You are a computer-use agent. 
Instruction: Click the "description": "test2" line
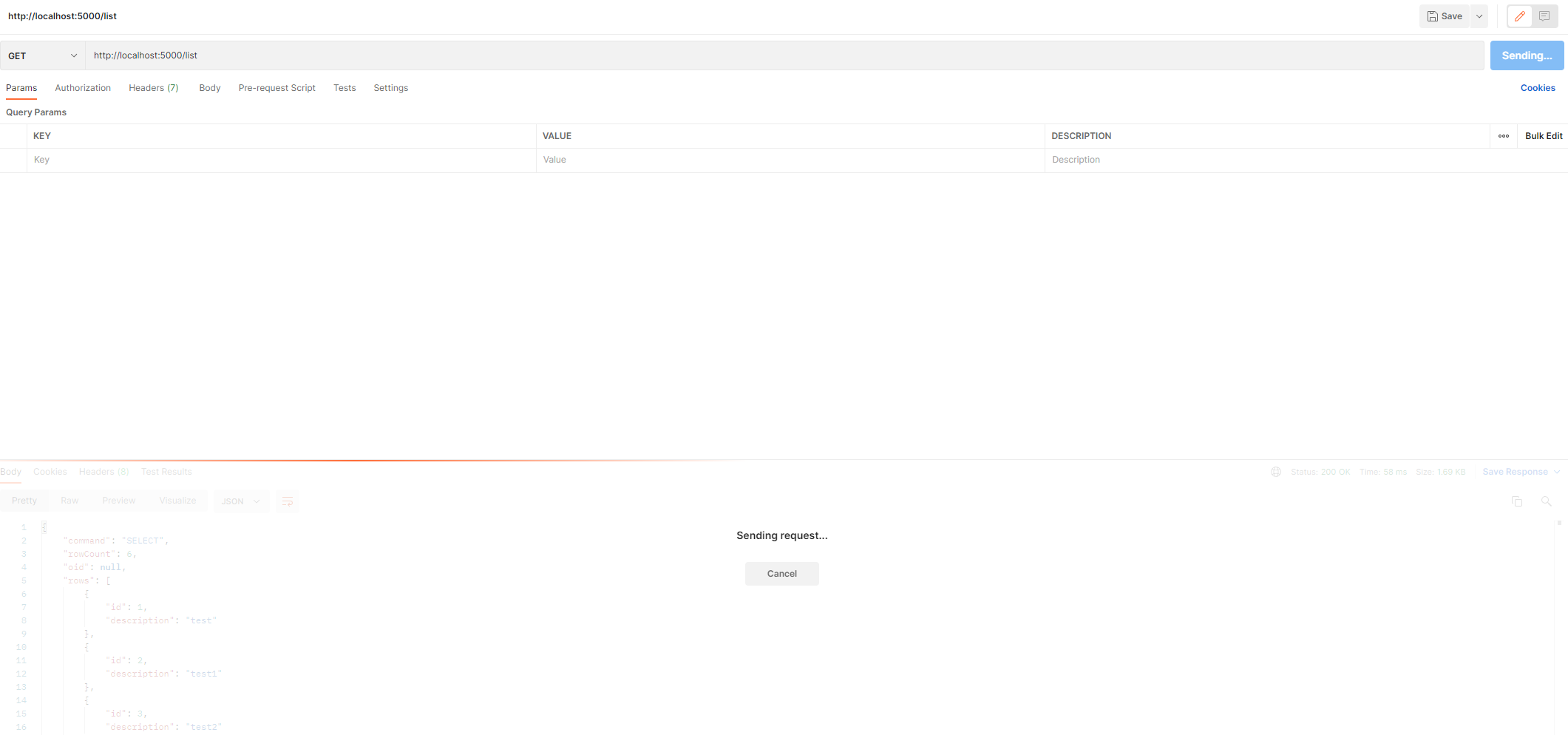[163, 727]
